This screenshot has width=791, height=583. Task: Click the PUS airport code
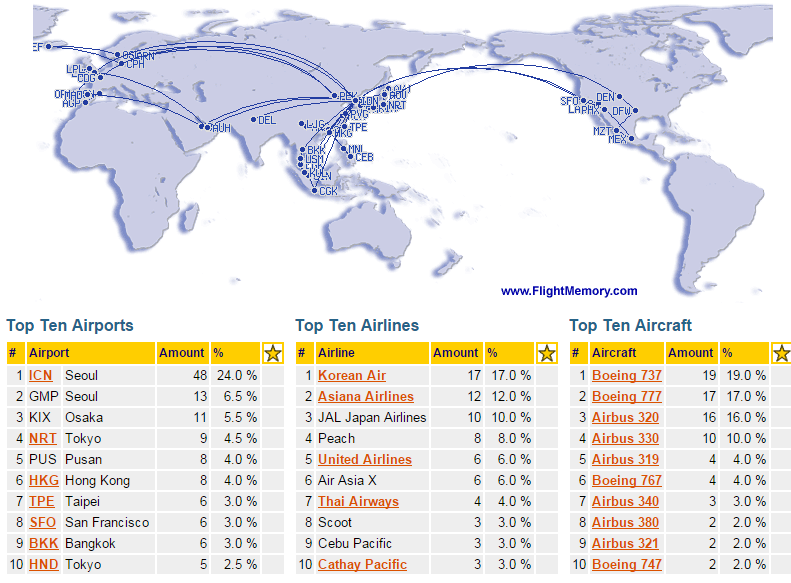(42, 459)
